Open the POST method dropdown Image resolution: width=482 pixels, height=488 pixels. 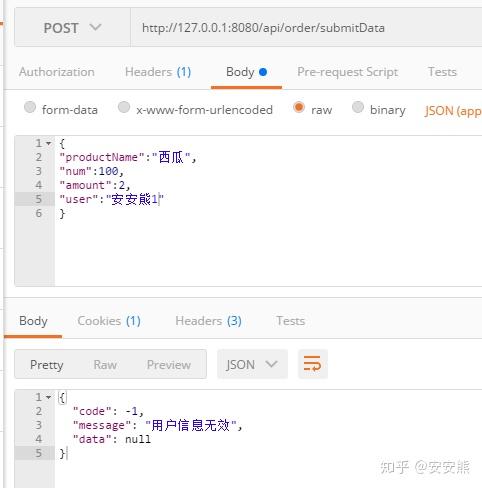coord(72,28)
